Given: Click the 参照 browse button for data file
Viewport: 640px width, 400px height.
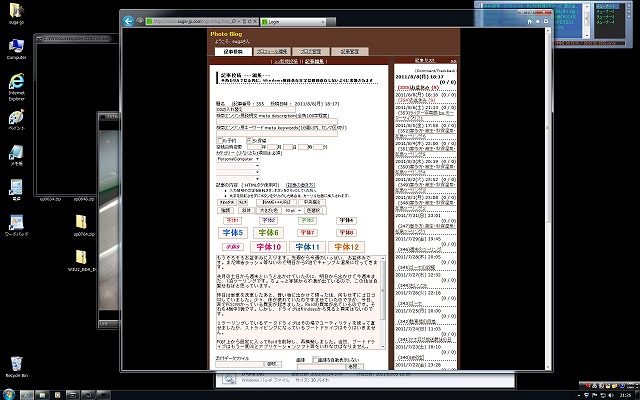Looking at the screenshot, I should (273, 364).
